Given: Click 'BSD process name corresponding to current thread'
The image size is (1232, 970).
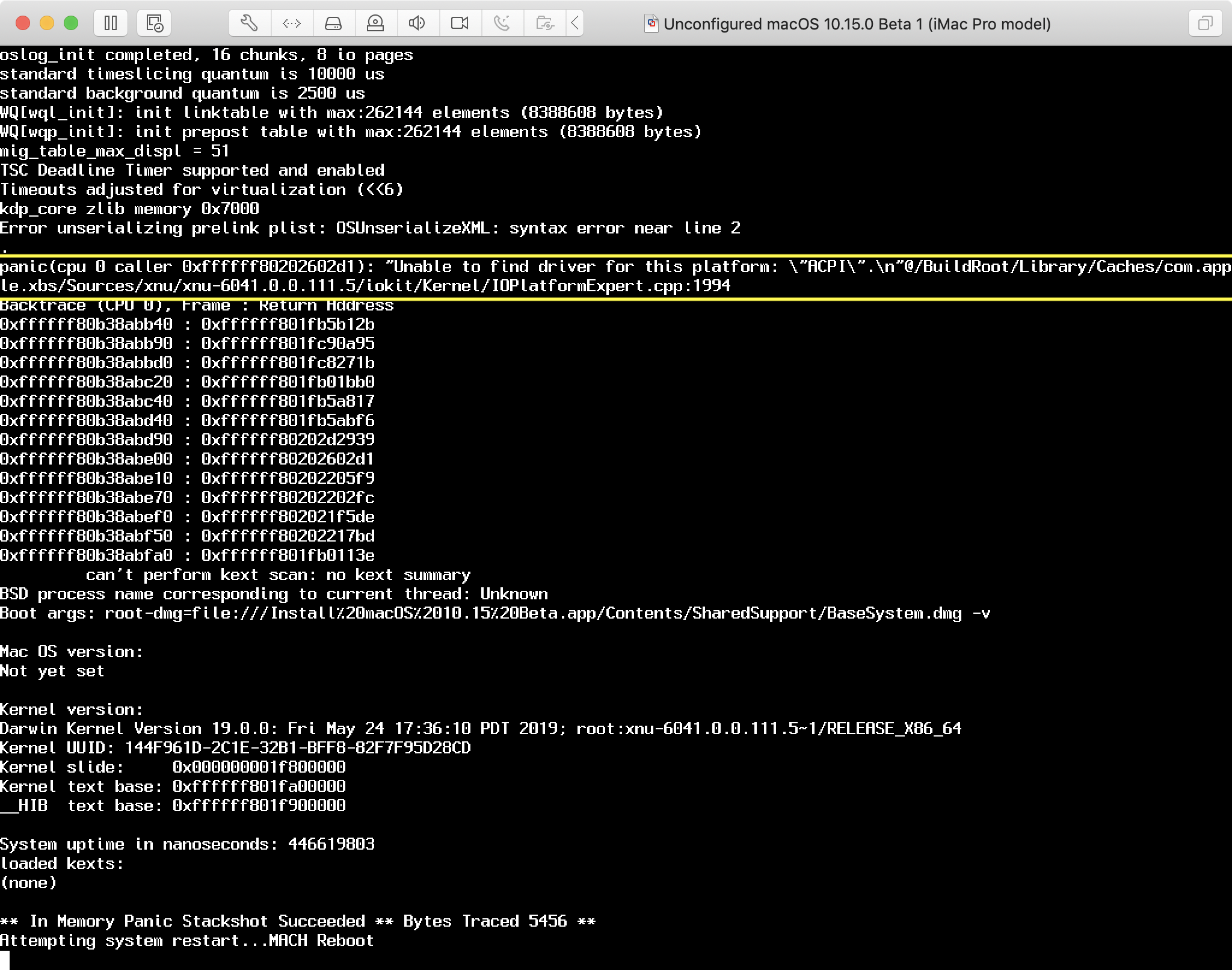Looking at the screenshot, I should pos(274,594).
